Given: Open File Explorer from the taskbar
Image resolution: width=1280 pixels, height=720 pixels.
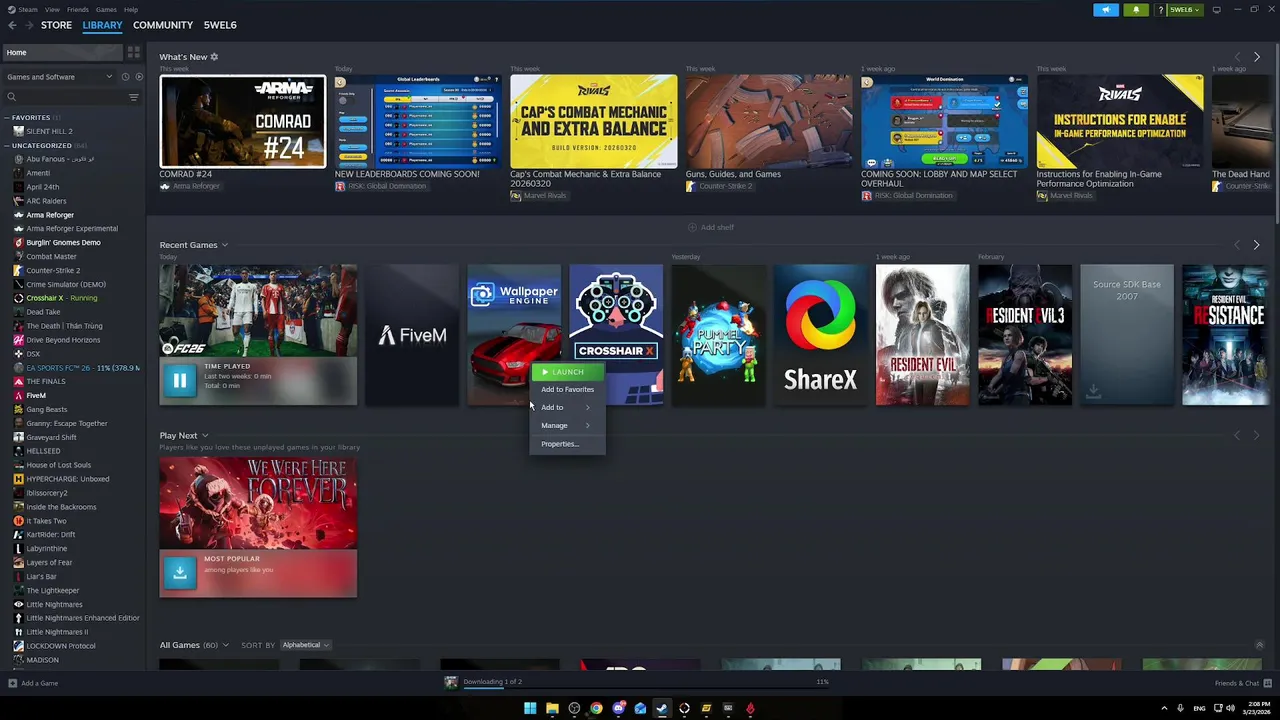Looking at the screenshot, I should [552, 708].
